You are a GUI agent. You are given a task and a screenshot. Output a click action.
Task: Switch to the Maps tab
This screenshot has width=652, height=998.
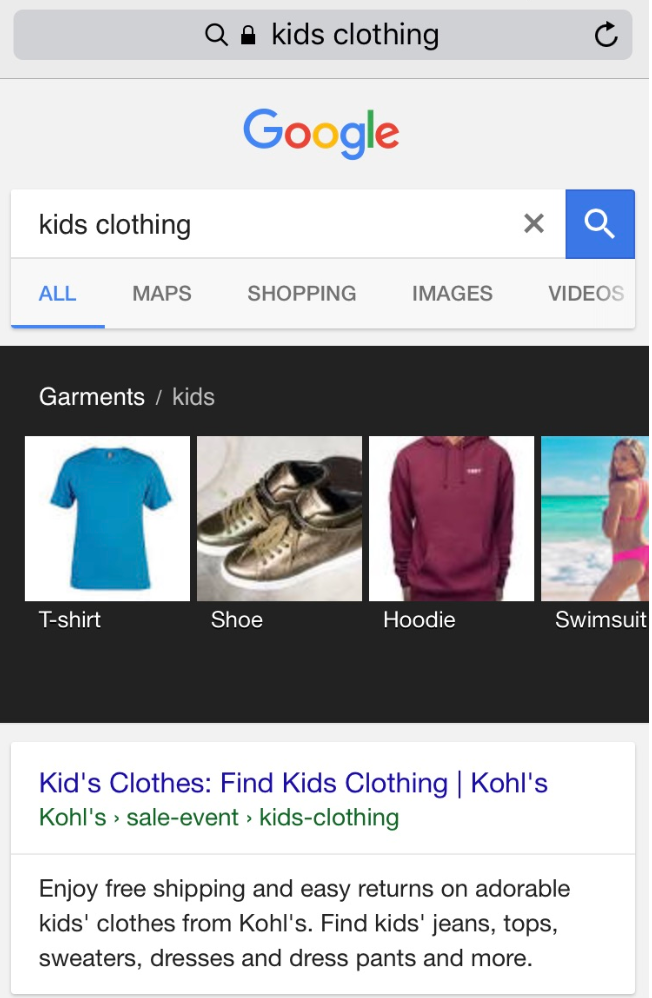pos(162,293)
